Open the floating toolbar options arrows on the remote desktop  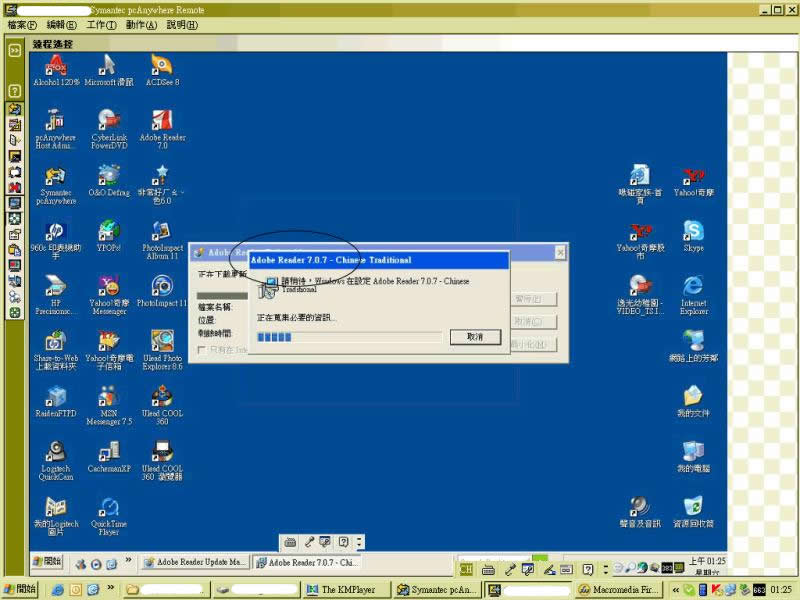point(359,542)
